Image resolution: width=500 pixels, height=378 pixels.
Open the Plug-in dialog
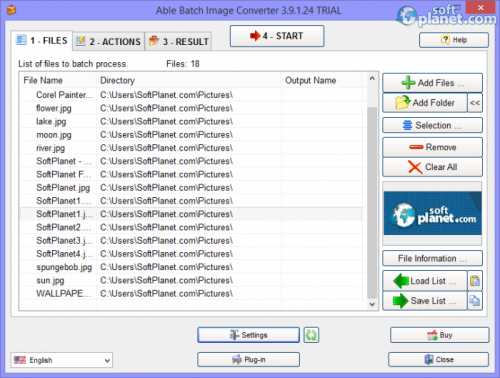pyautogui.click(x=249, y=360)
